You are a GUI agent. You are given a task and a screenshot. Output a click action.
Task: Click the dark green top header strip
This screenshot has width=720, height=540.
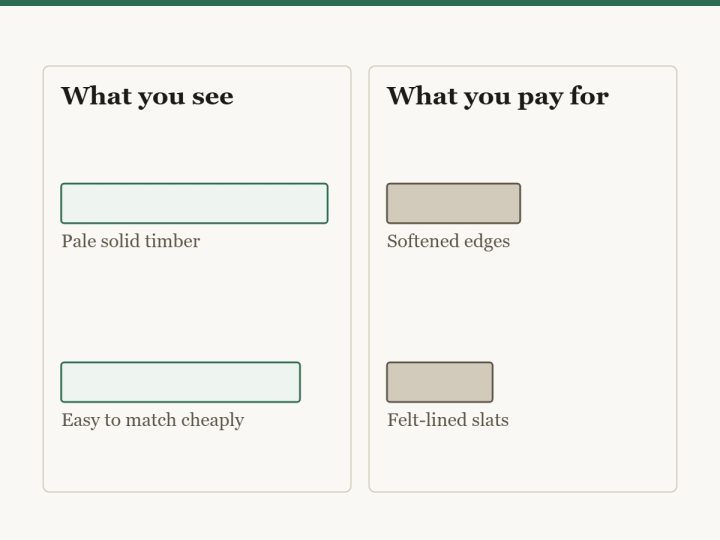360,3
